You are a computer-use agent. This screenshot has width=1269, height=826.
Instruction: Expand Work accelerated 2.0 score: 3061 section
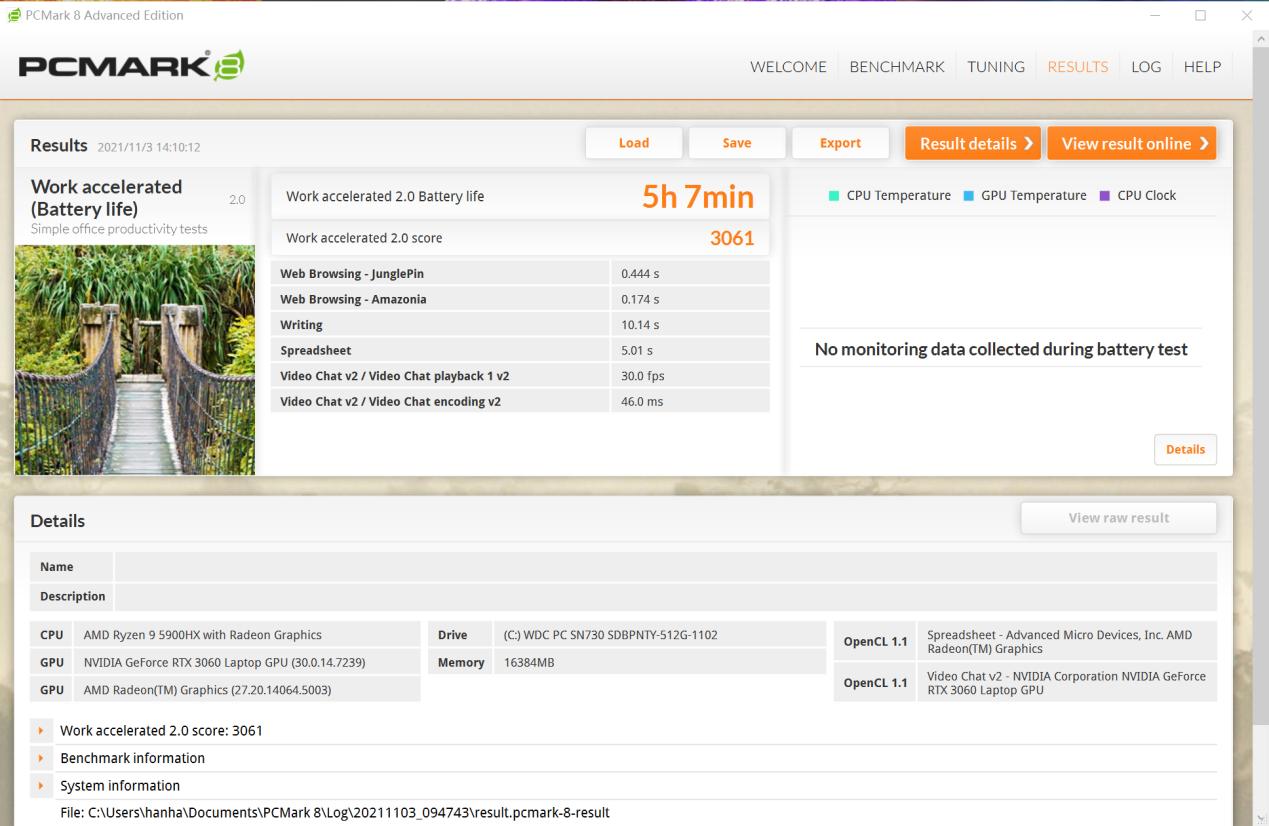tap(41, 731)
